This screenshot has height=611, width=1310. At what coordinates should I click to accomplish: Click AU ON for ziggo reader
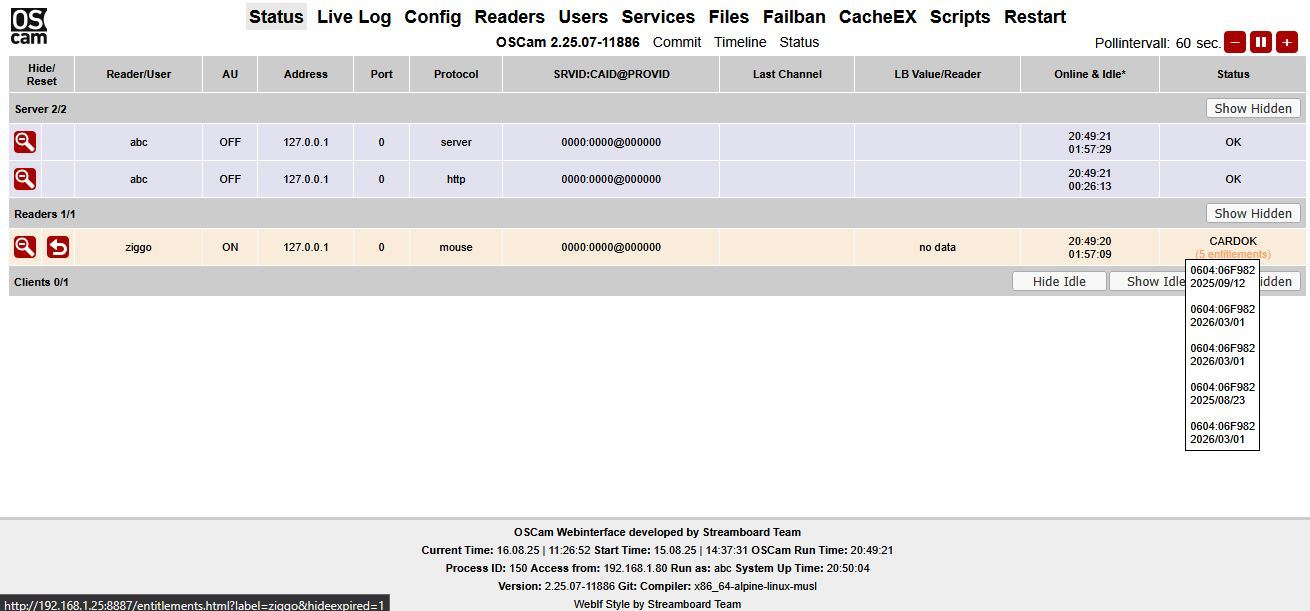point(230,247)
